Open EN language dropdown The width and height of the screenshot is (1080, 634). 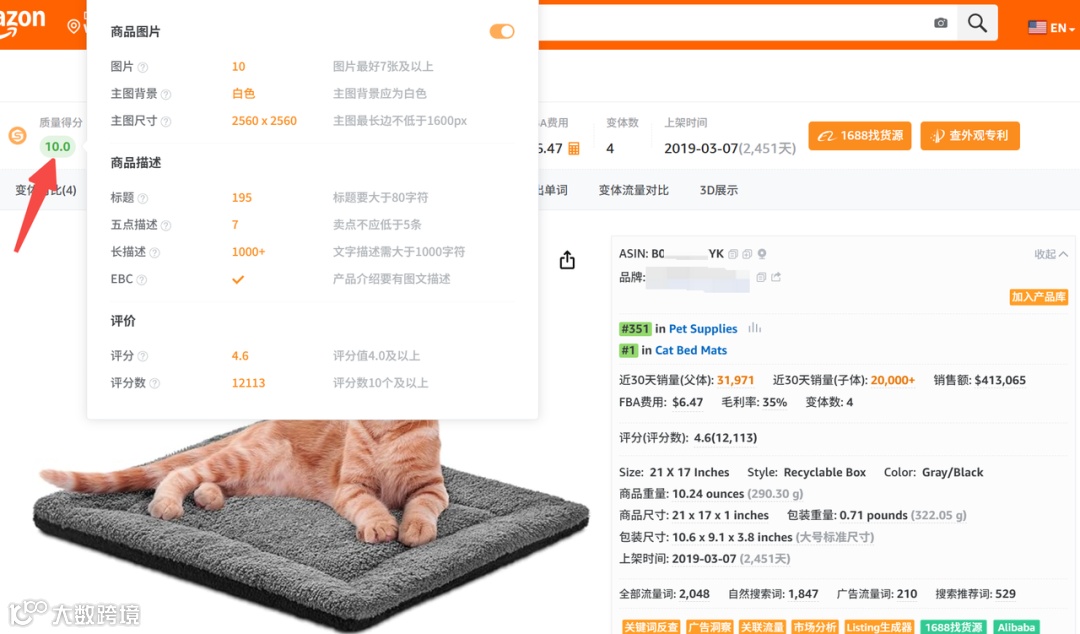click(1051, 28)
